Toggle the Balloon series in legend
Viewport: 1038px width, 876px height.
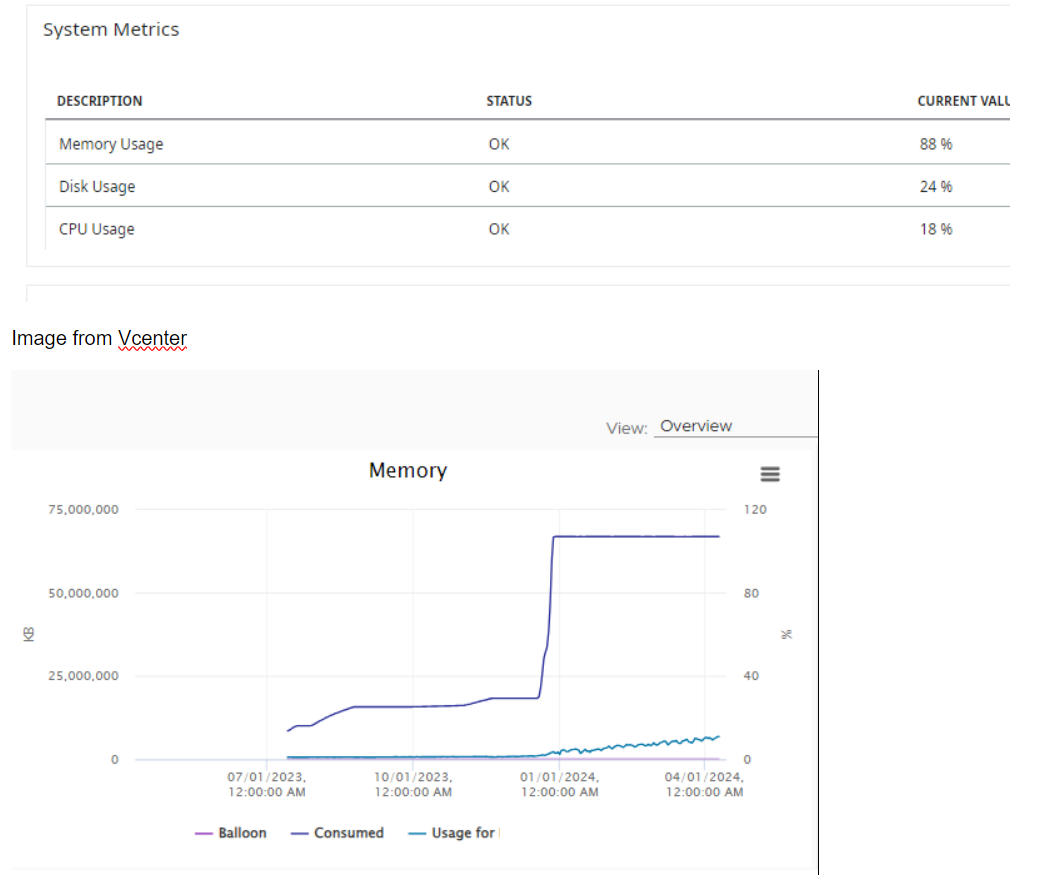pos(242,833)
